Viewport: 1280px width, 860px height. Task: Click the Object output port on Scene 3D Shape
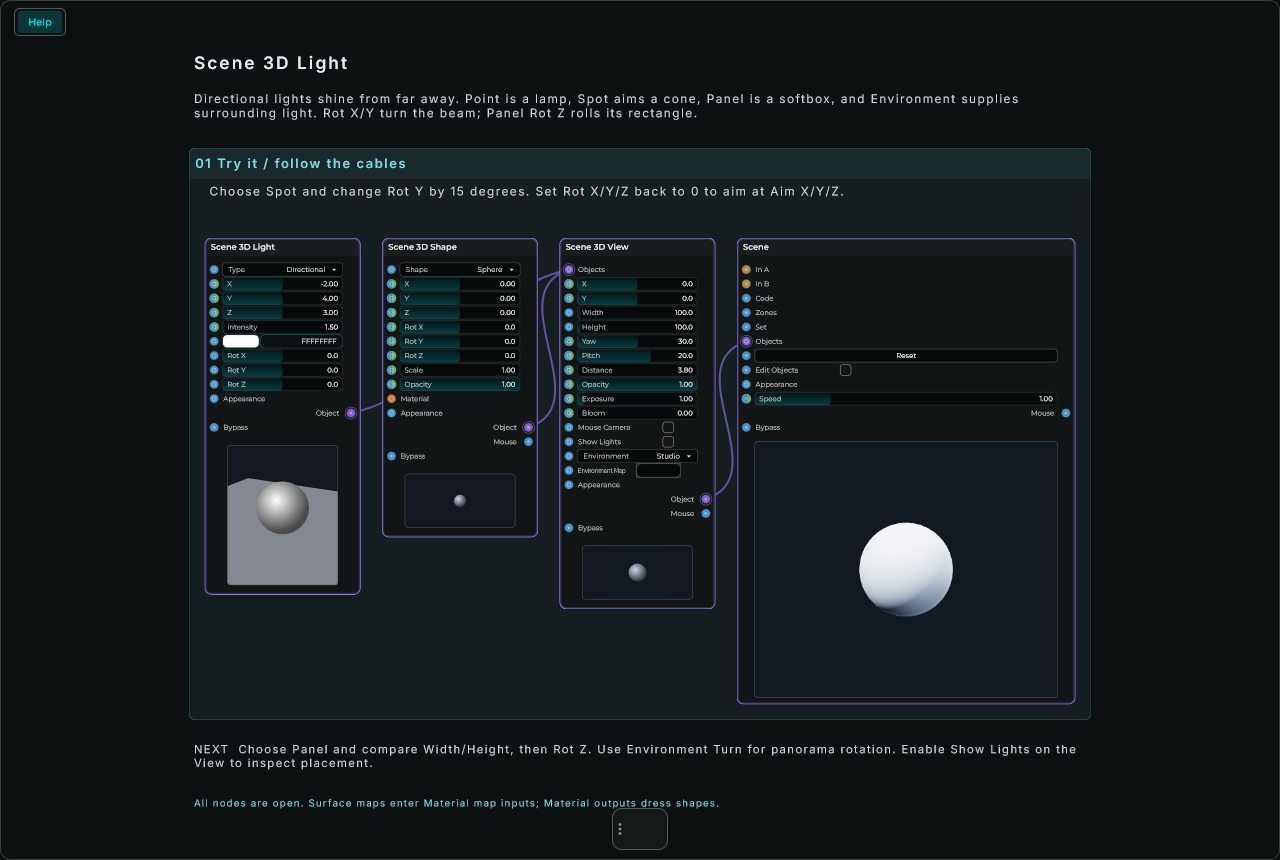(528, 428)
